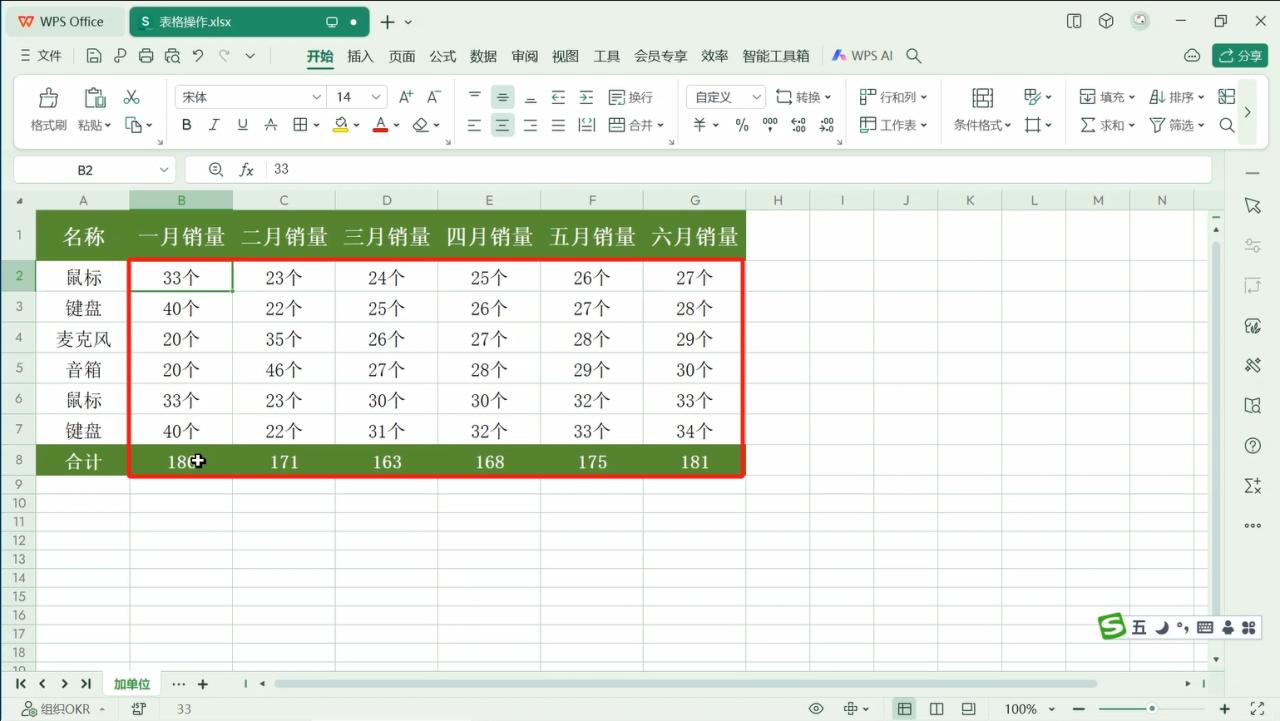Click the Save icon in quick toolbar
Screen dimensions: 1280x721
click(94, 56)
